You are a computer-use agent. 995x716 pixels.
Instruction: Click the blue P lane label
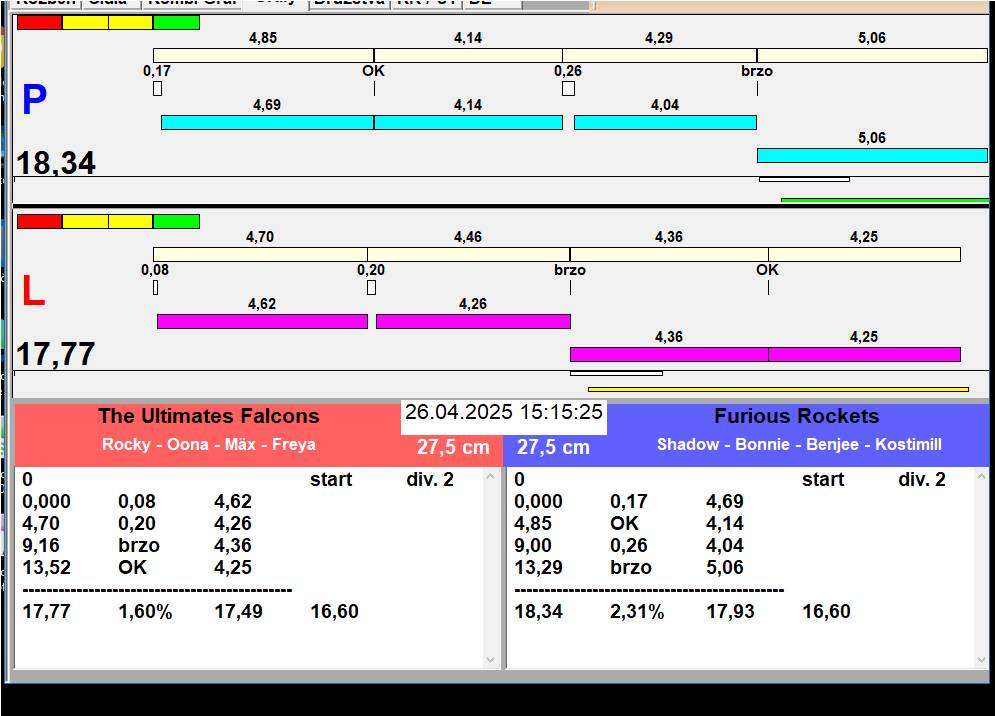tap(34, 100)
